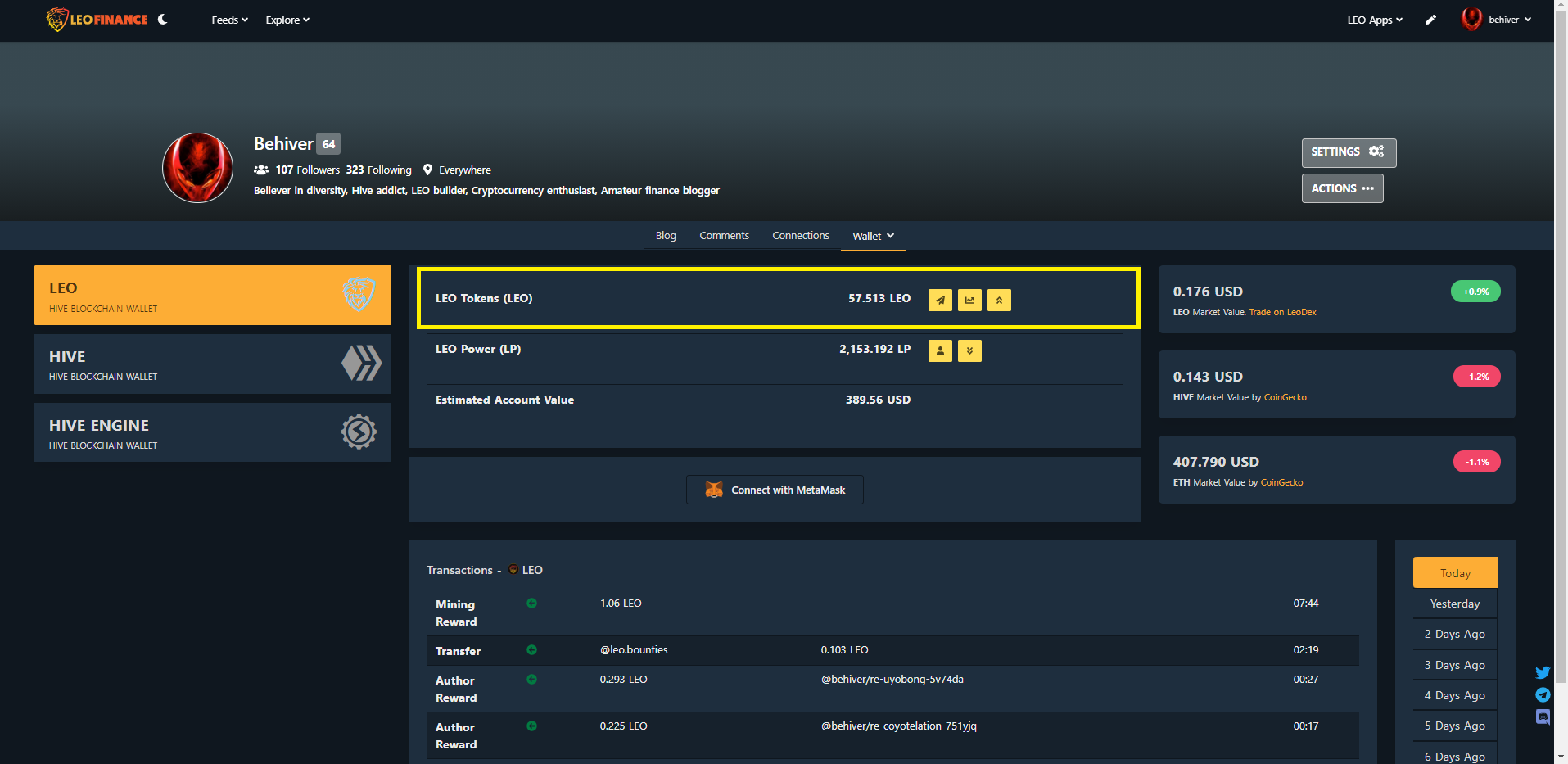
Task: Select the 5 Days Ago filter
Action: 1455,726
